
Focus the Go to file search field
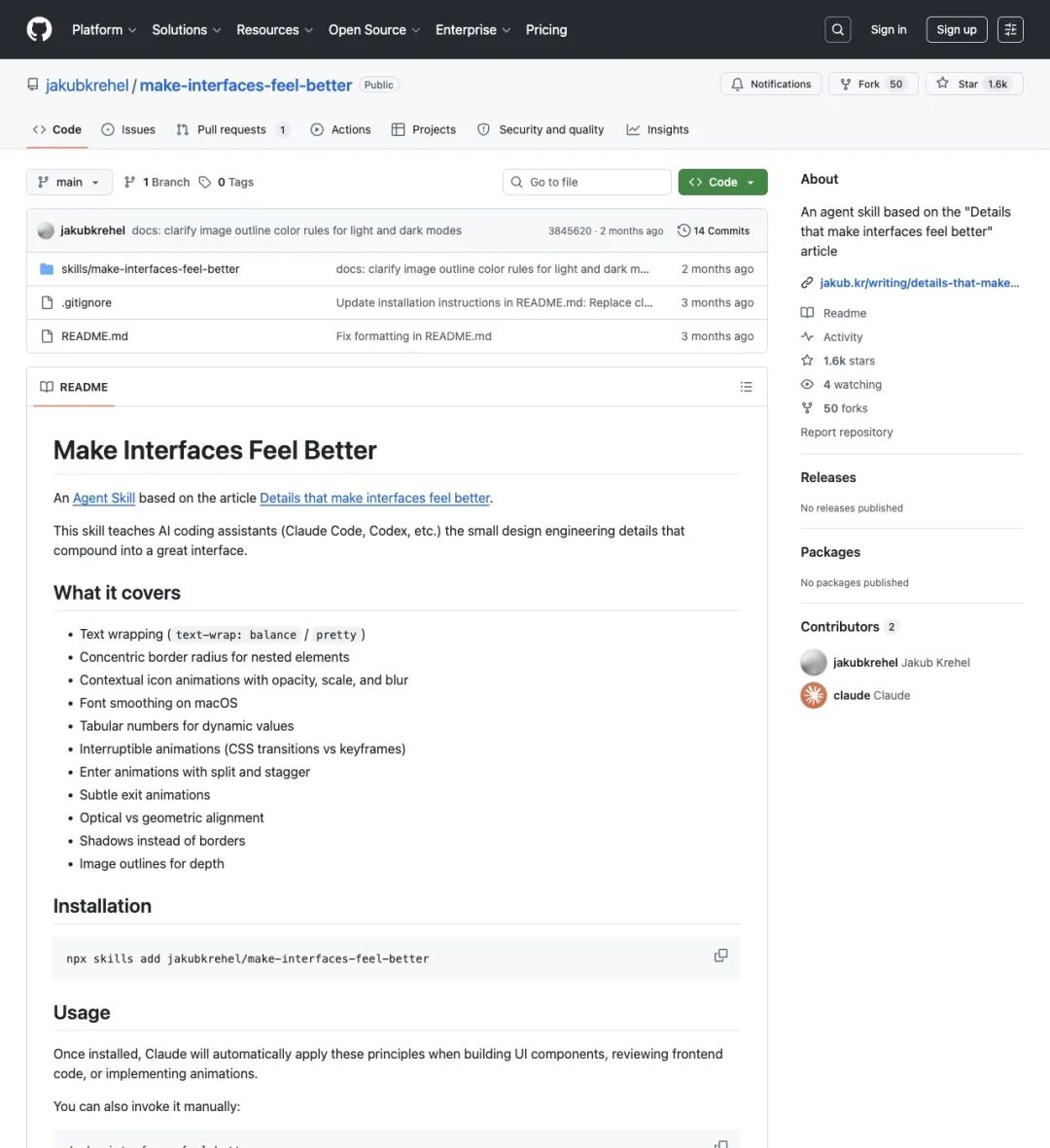tap(586, 182)
